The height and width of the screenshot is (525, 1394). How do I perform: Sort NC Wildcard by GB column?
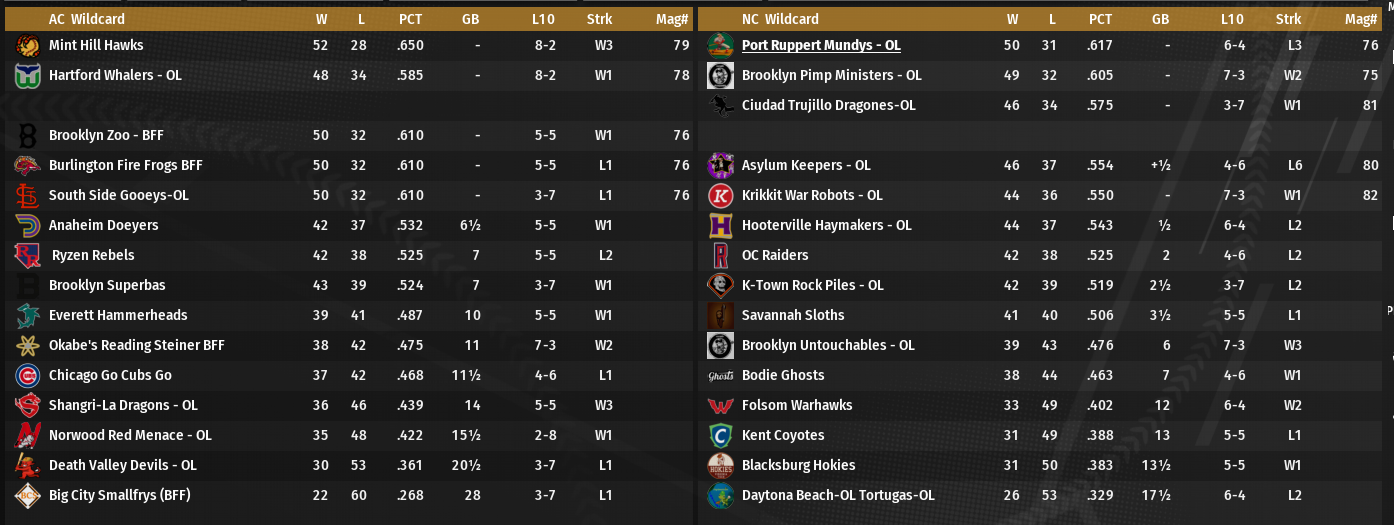pyautogui.click(x=1160, y=19)
